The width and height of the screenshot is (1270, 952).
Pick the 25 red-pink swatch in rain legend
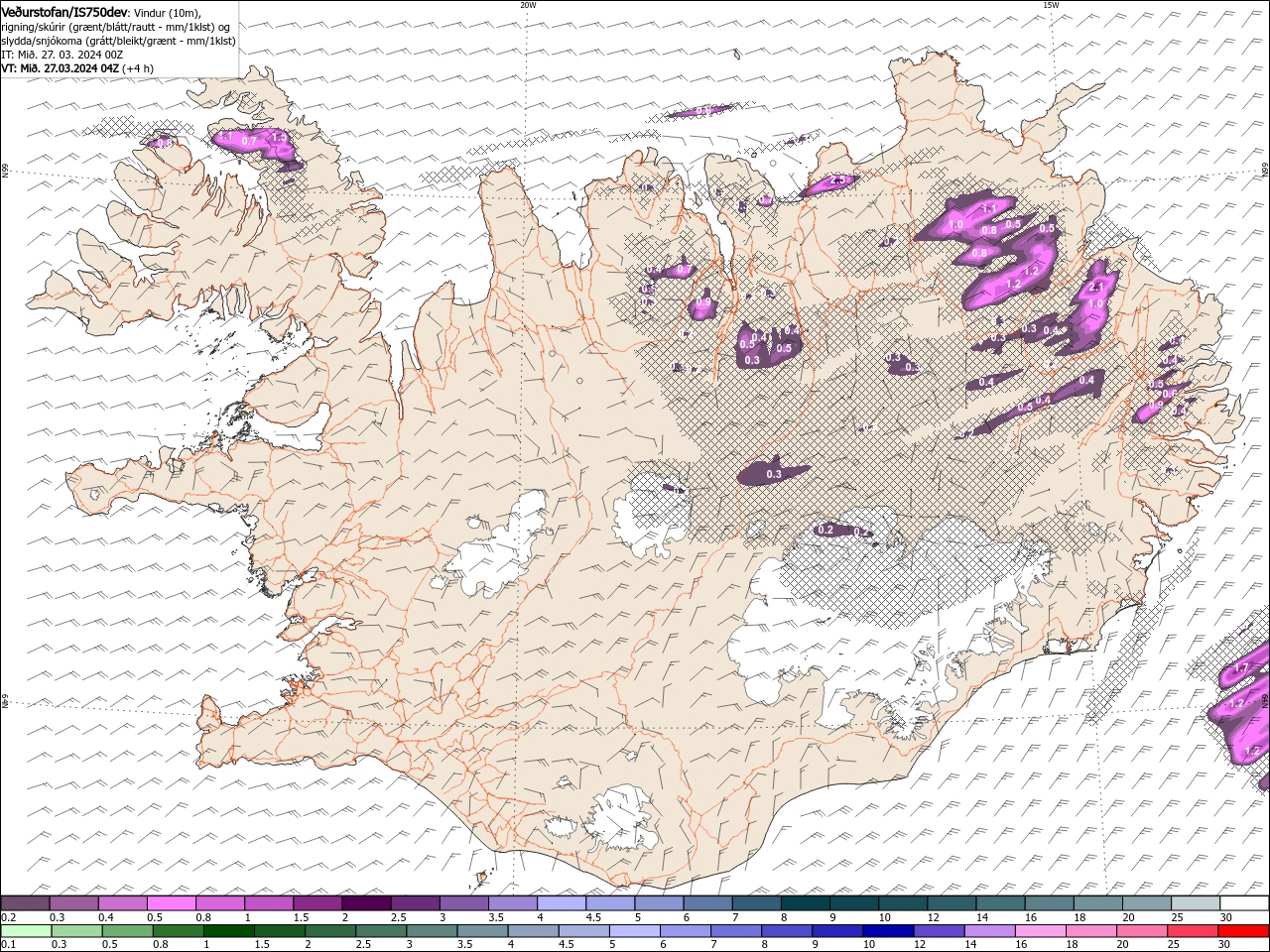1193,931
